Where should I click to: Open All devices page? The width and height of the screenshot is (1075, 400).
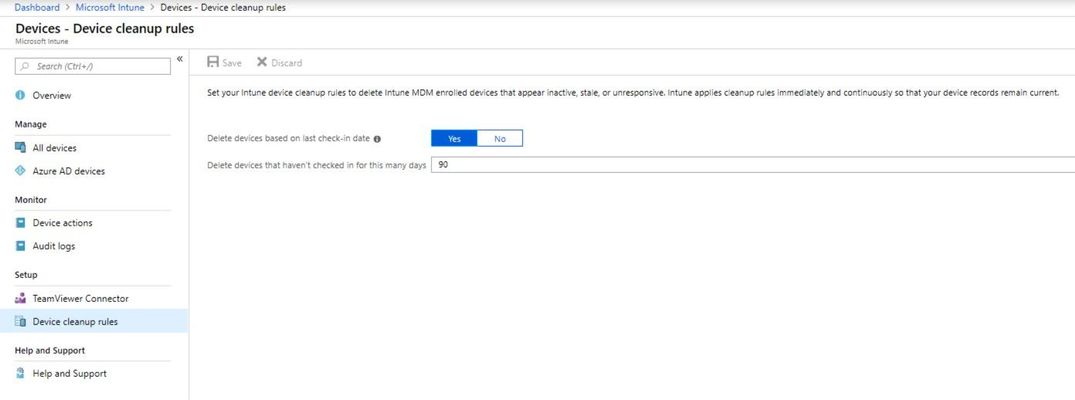pyautogui.click(x=55, y=148)
